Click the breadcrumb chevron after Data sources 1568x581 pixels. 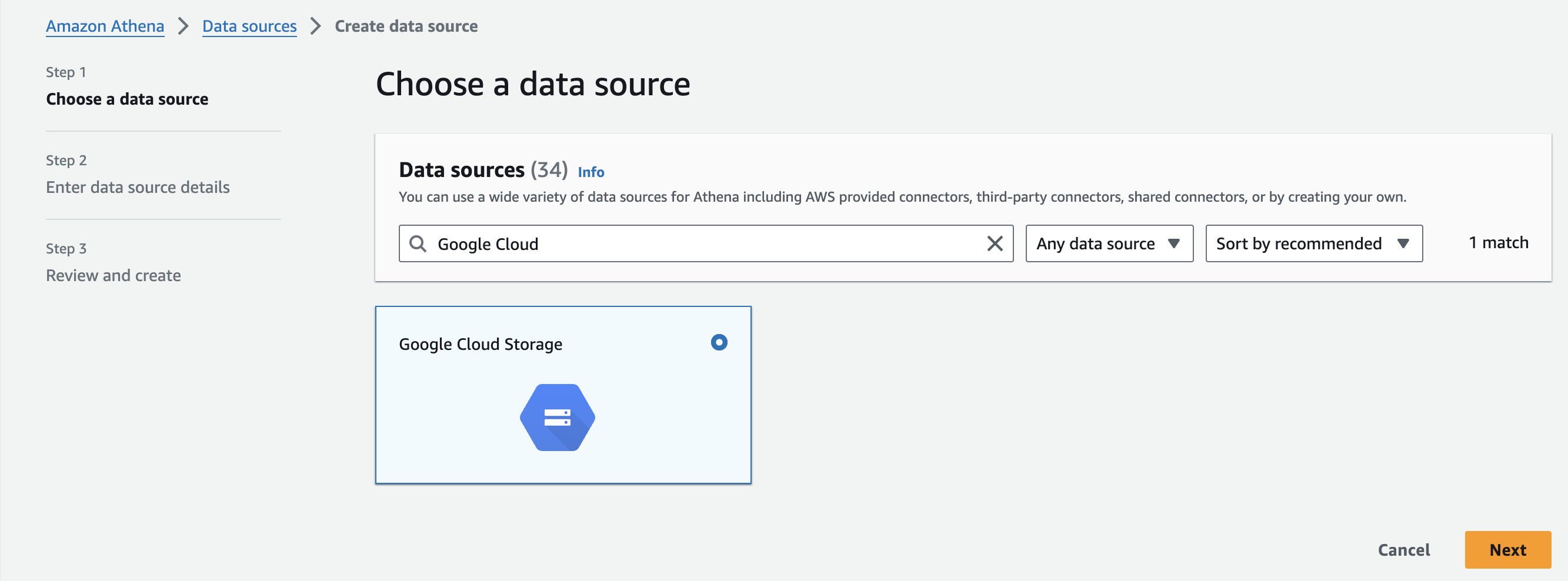pyautogui.click(x=315, y=26)
